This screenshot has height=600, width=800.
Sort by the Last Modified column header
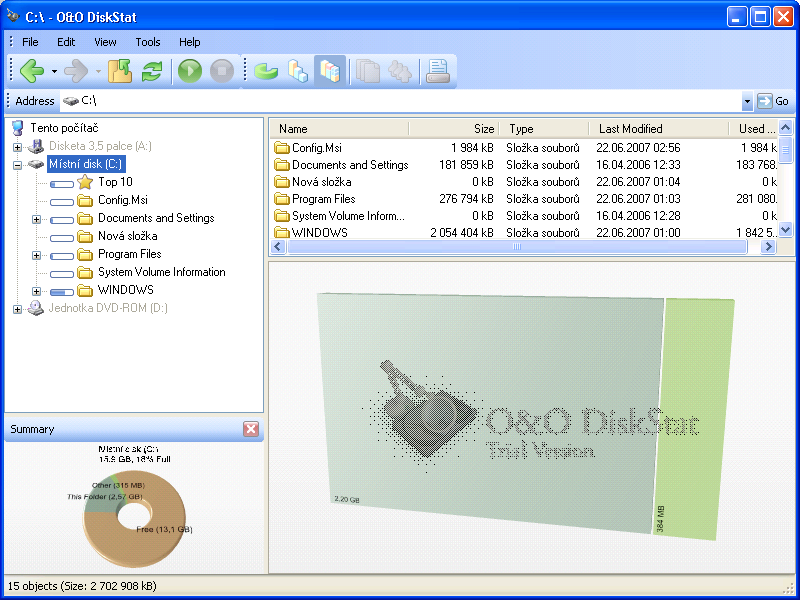[x=659, y=129]
